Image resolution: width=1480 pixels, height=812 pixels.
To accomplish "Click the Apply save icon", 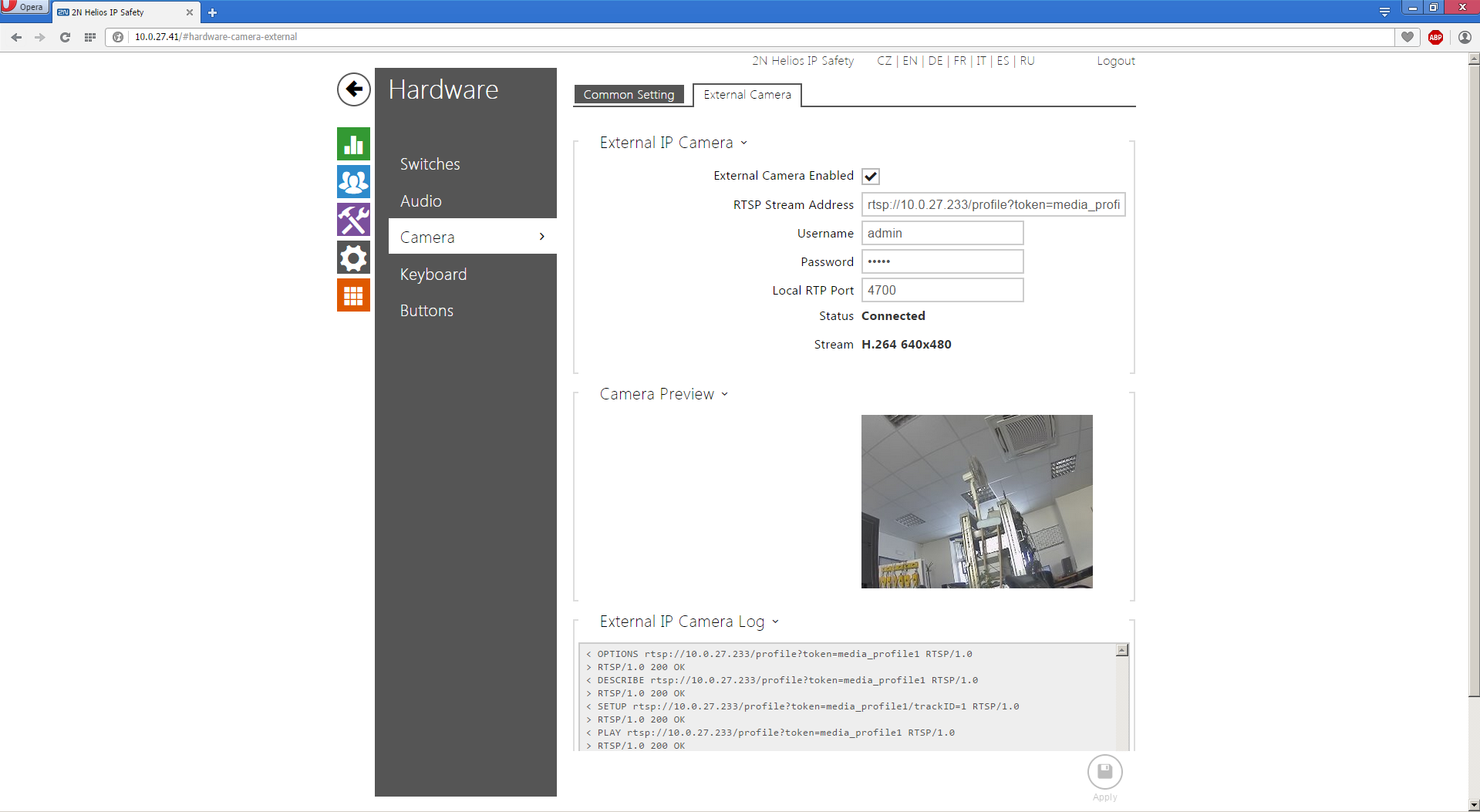I will (1104, 771).
